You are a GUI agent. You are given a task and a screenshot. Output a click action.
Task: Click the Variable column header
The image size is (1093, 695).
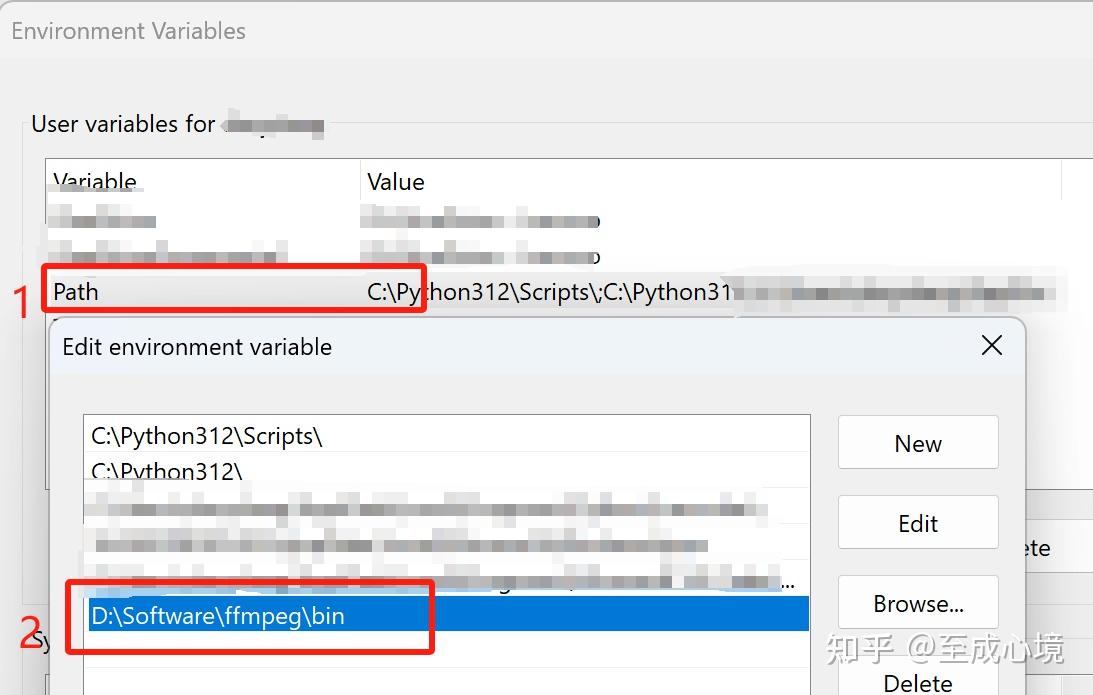[x=93, y=181]
